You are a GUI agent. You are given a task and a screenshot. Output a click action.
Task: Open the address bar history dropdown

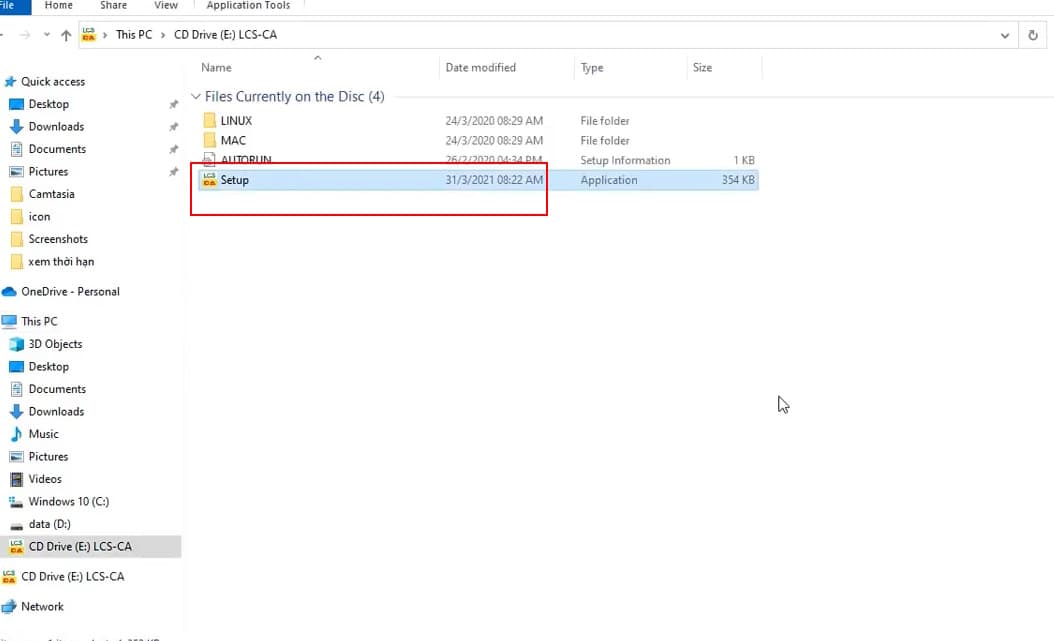(x=1005, y=35)
